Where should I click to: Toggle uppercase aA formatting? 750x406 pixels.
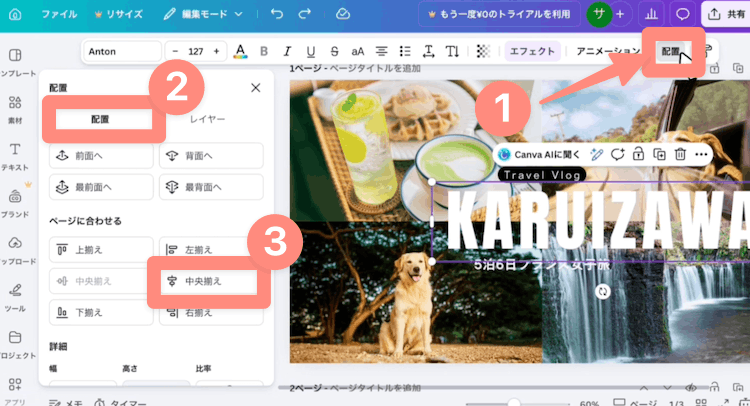coord(357,51)
